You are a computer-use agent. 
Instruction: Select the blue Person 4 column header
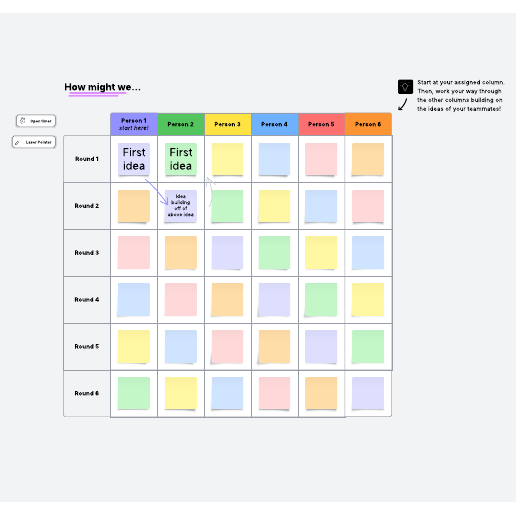tap(275, 124)
